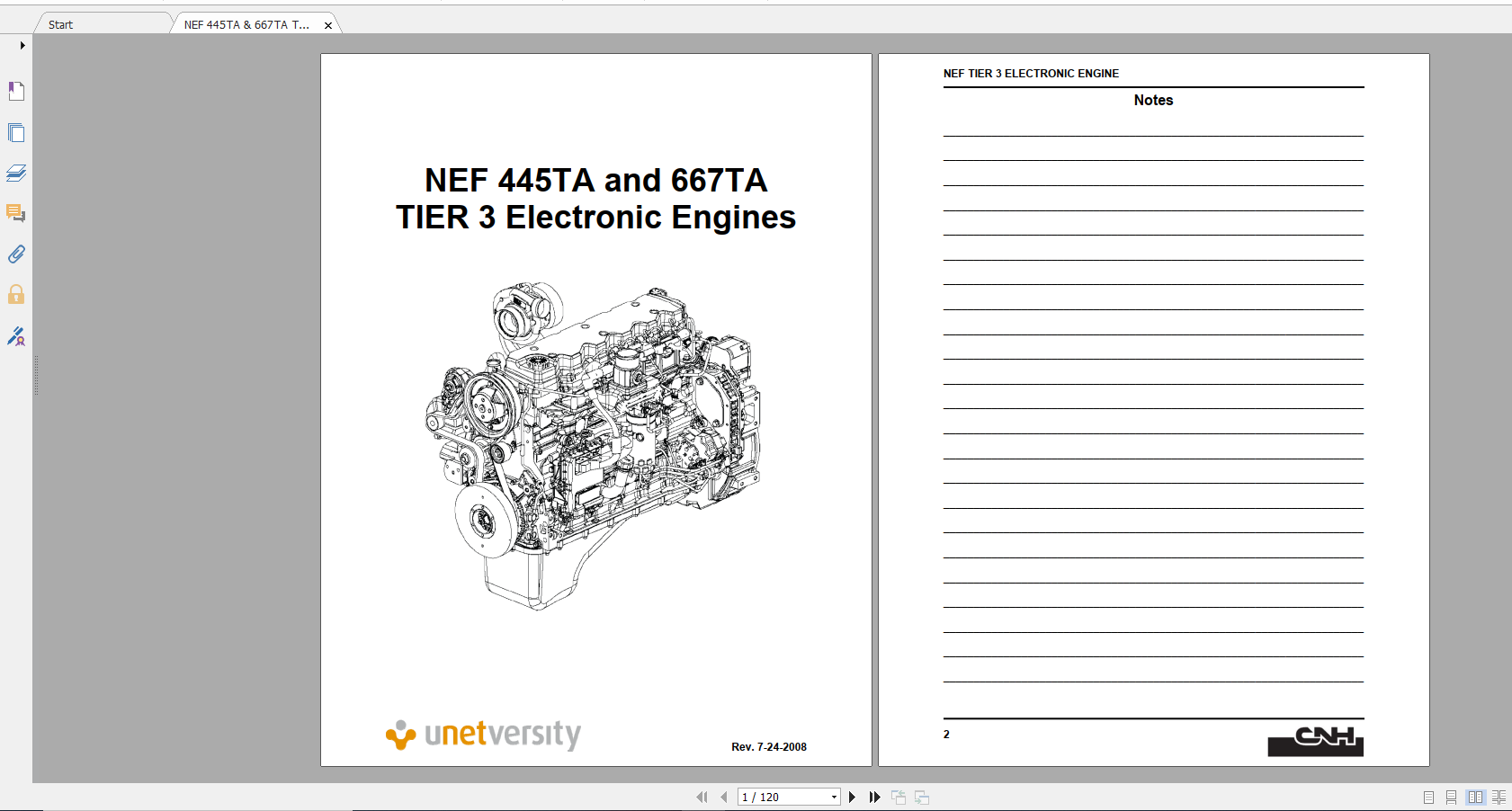The width and height of the screenshot is (1512, 811).
Task: Click the CNH logo on page 2
Action: tap(1315, 741)
